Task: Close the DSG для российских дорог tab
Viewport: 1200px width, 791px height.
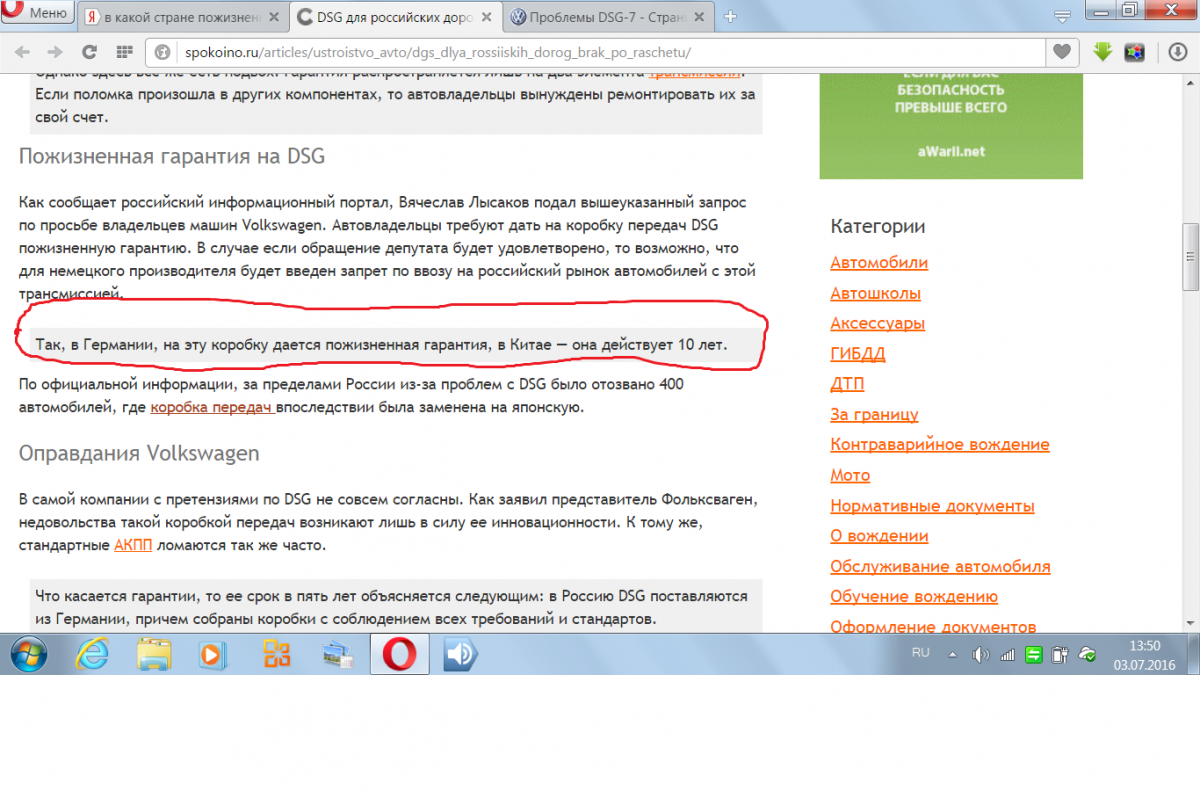Action: (x=488, y=17)
